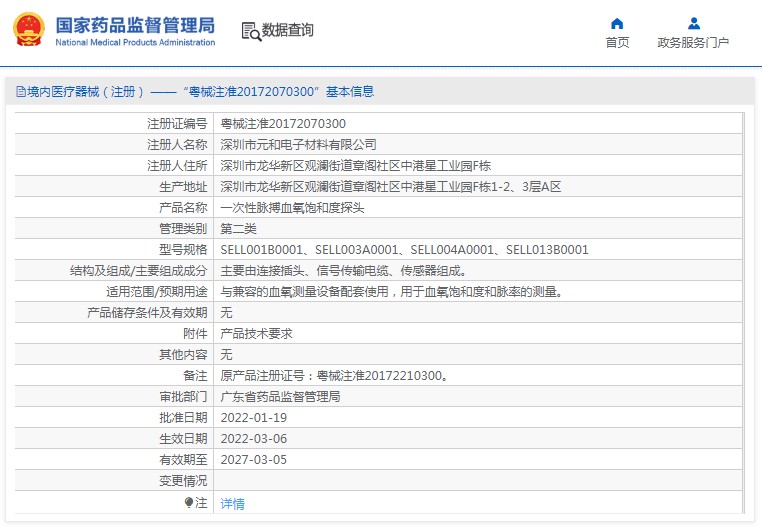Select 广东省药品监督管理局 approval department
This screenshot has height=527, width=762.
(280, 397)
